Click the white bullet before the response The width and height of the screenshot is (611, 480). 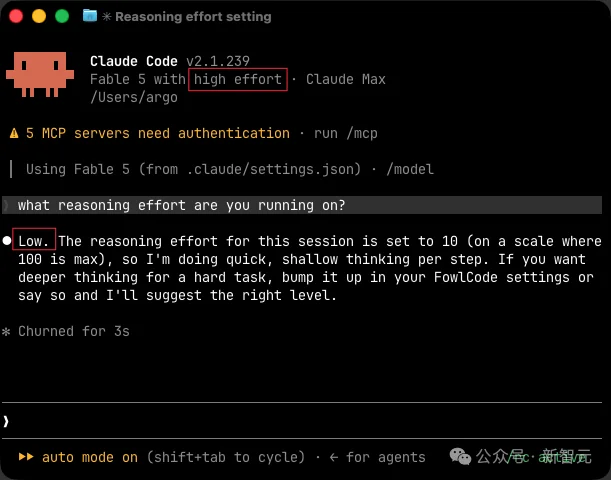(x=7, y=241)
